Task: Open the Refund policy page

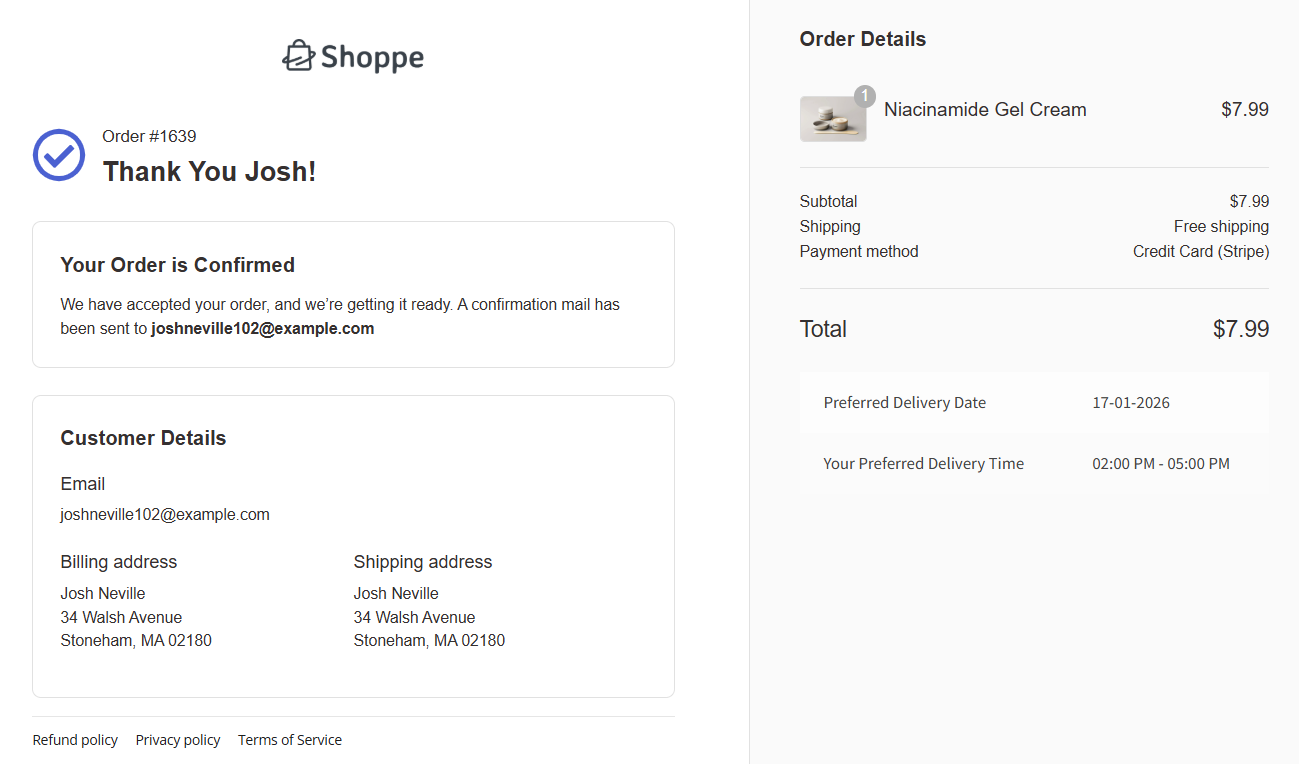Action: 75,739
